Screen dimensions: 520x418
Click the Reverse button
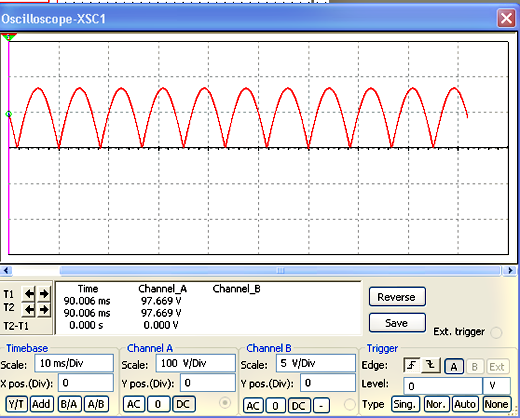(x=397, y=297)
